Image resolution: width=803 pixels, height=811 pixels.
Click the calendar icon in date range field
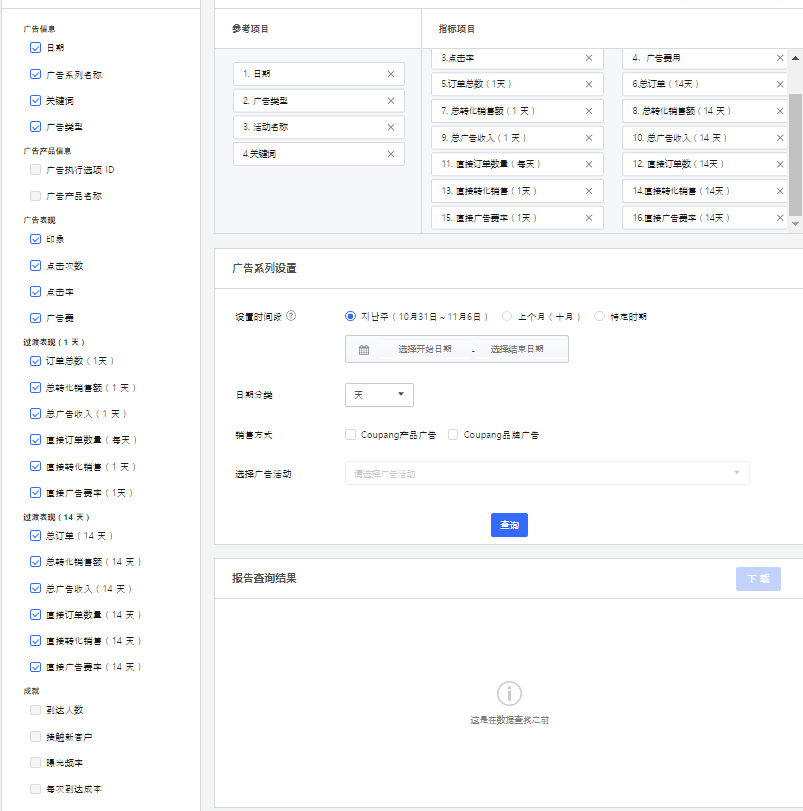[364, 350]
